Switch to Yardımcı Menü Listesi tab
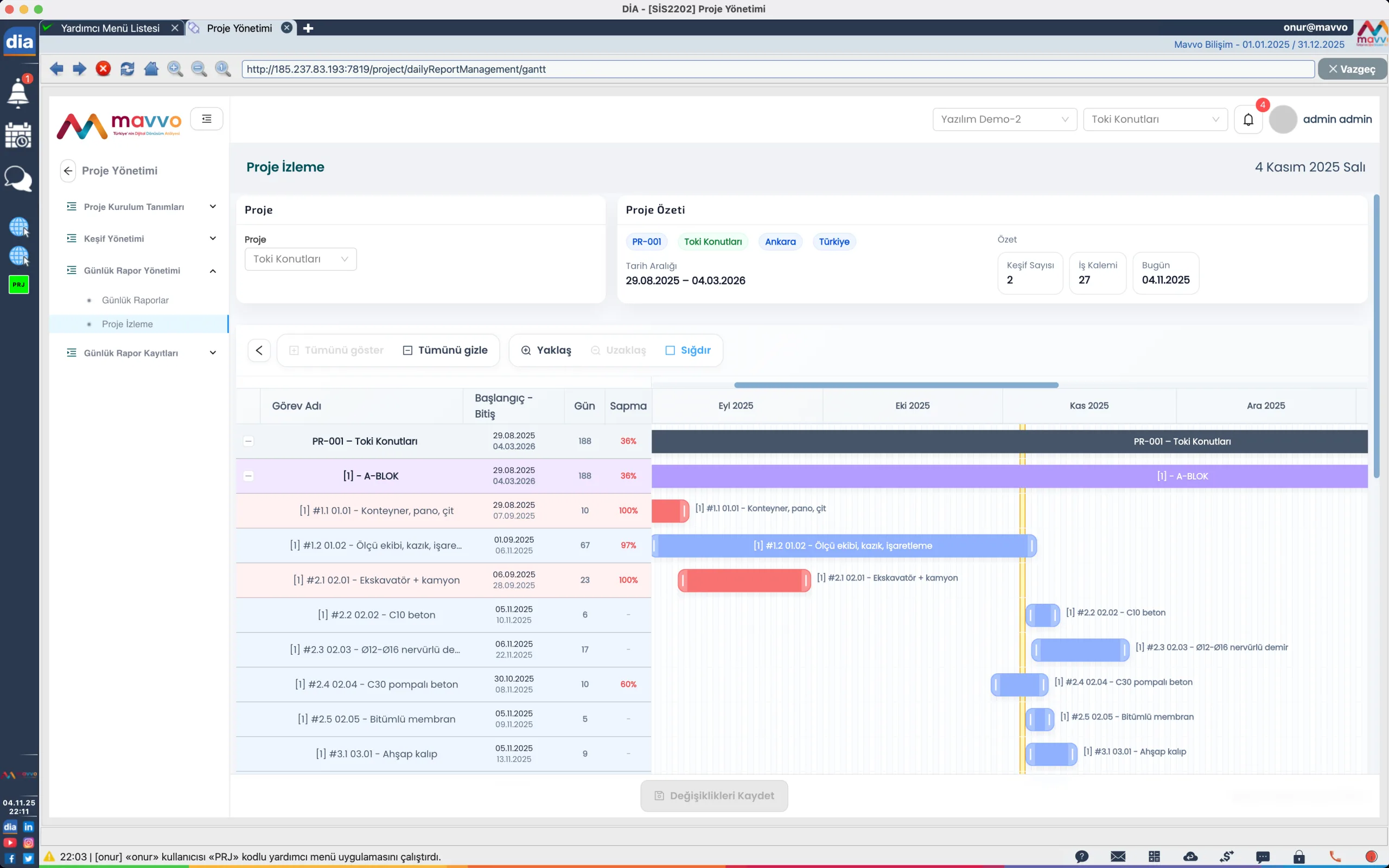The image size is (1389, 868). [x=110, y=28]
